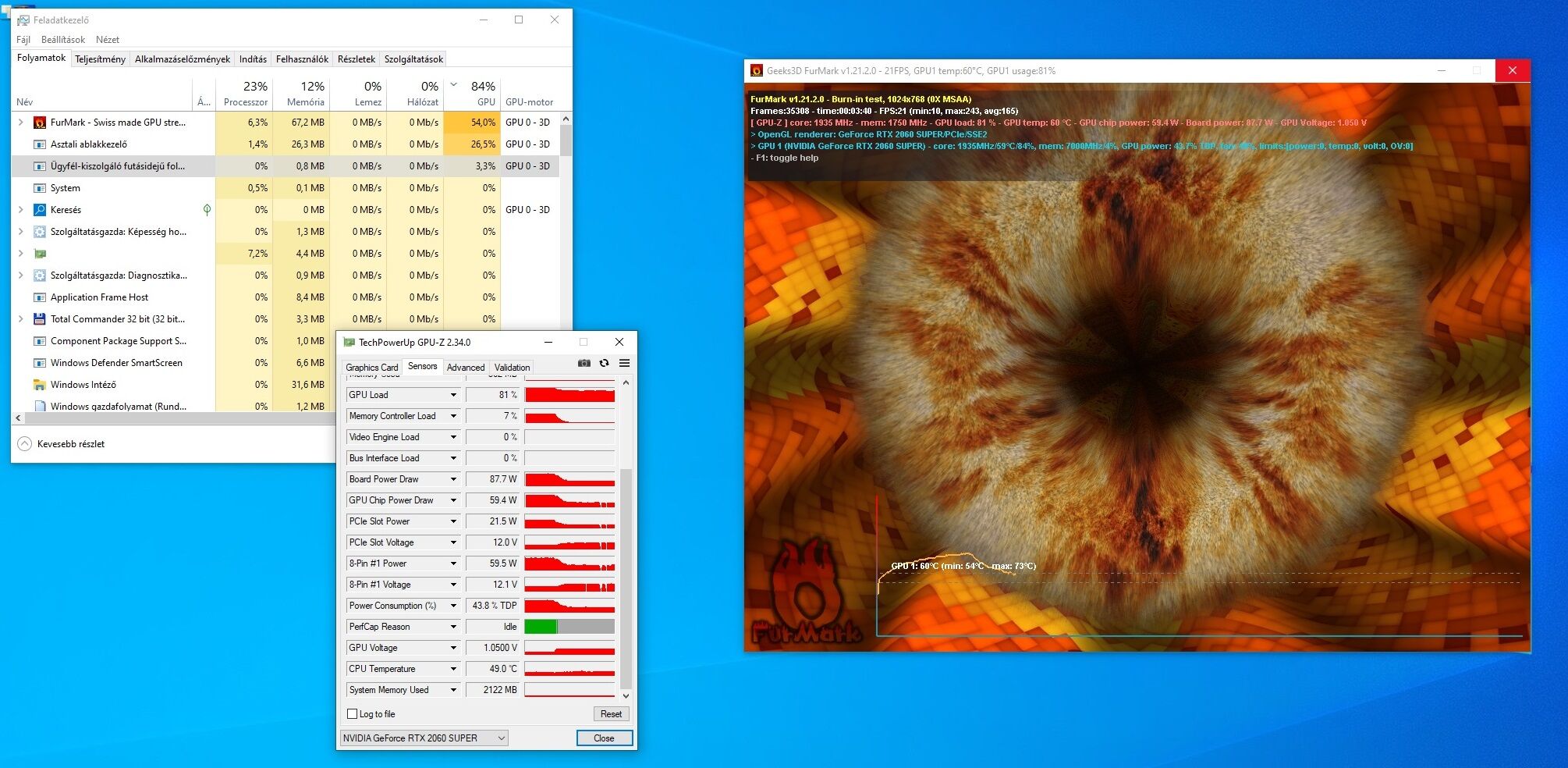Open the GPU Voltage sensor dropdown

pyautogui.click(x=453, y=648)
